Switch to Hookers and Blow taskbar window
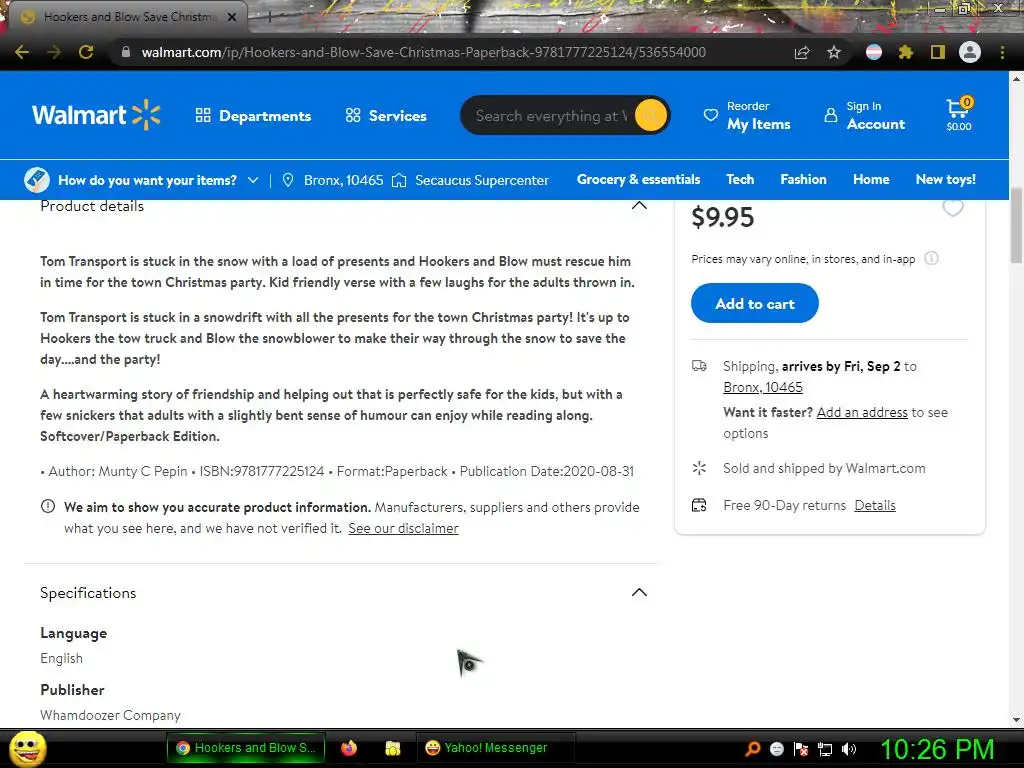 pos(246,748)
